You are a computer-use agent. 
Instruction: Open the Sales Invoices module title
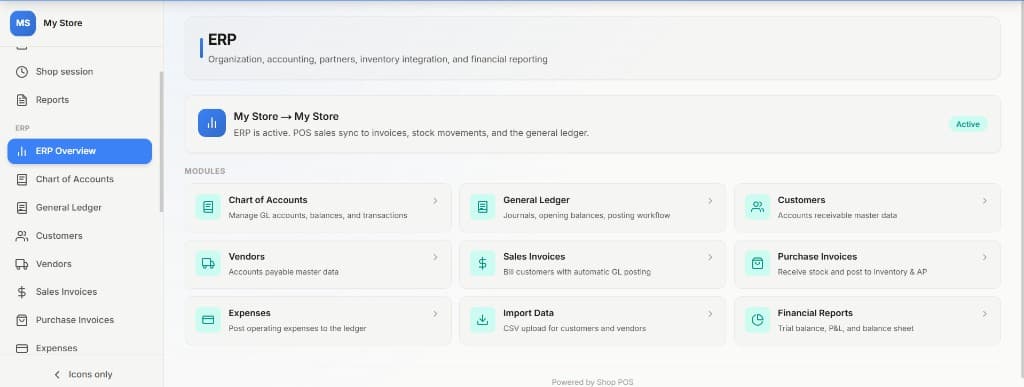(534, 257)
